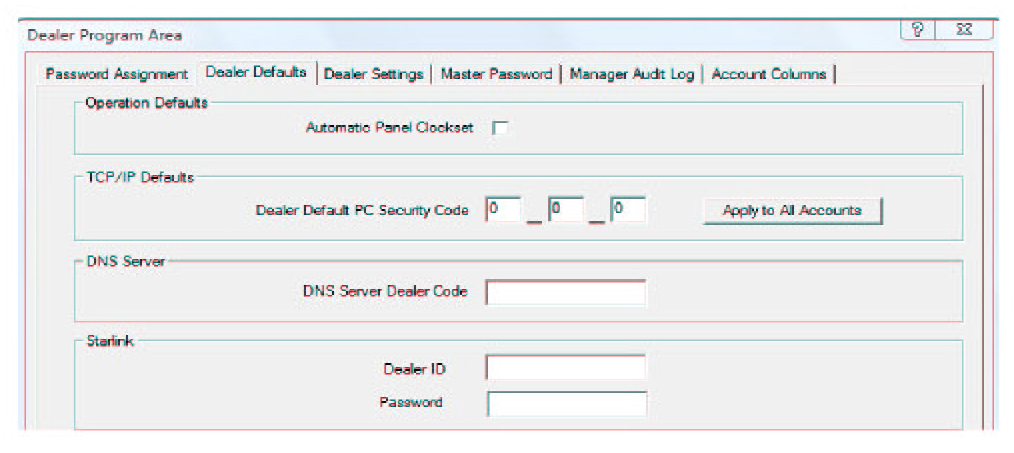Open the Dealer Settings tab

[374, 74]
